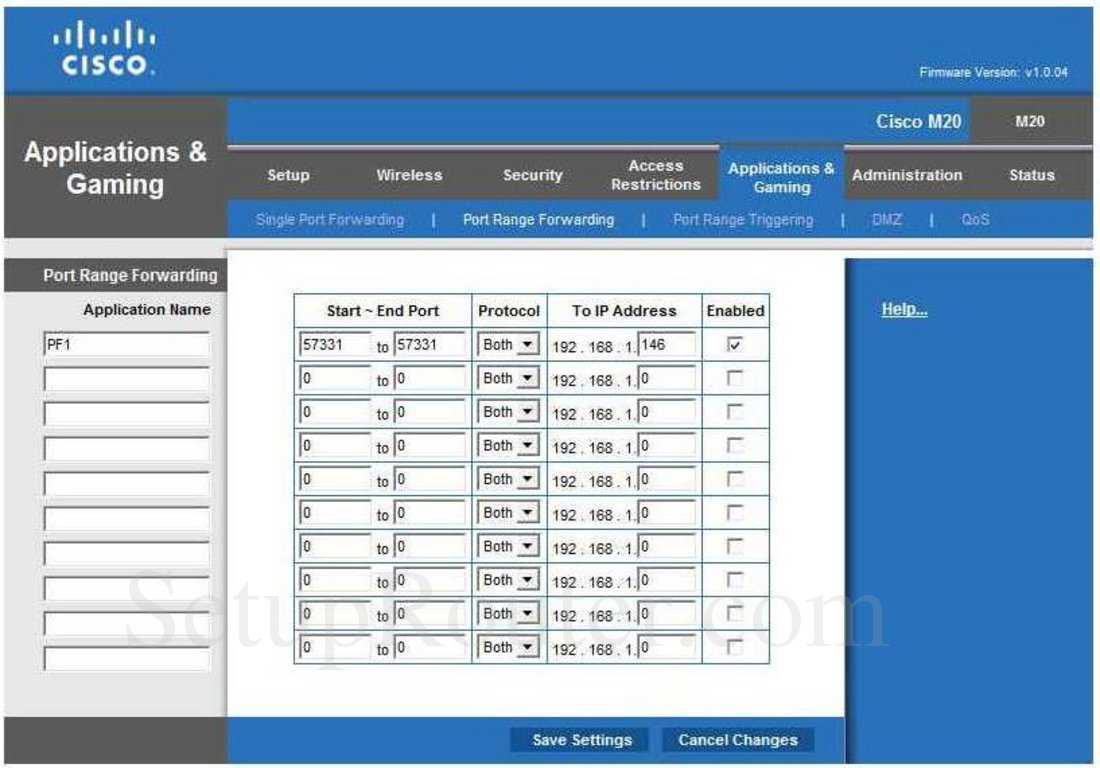Open Access Restrictions tab
This screenshot has height=768, width=1100.
click(655, 175)
